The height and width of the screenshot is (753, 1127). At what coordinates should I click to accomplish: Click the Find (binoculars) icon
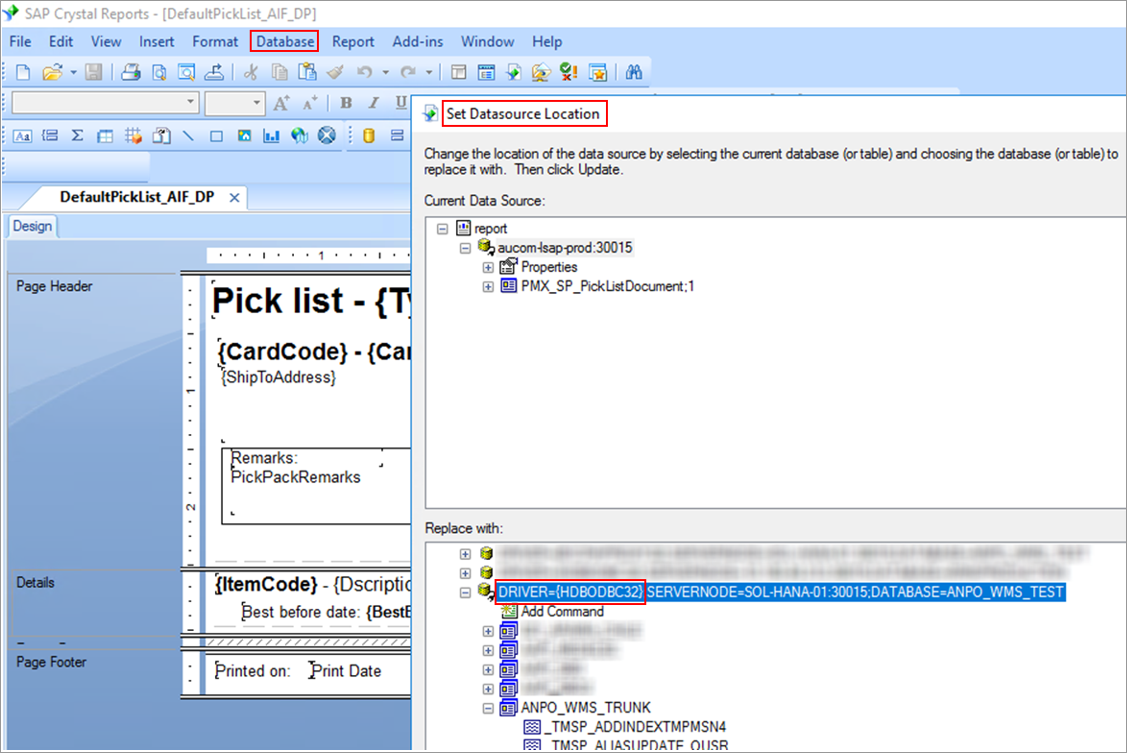(x=636, y=72)
